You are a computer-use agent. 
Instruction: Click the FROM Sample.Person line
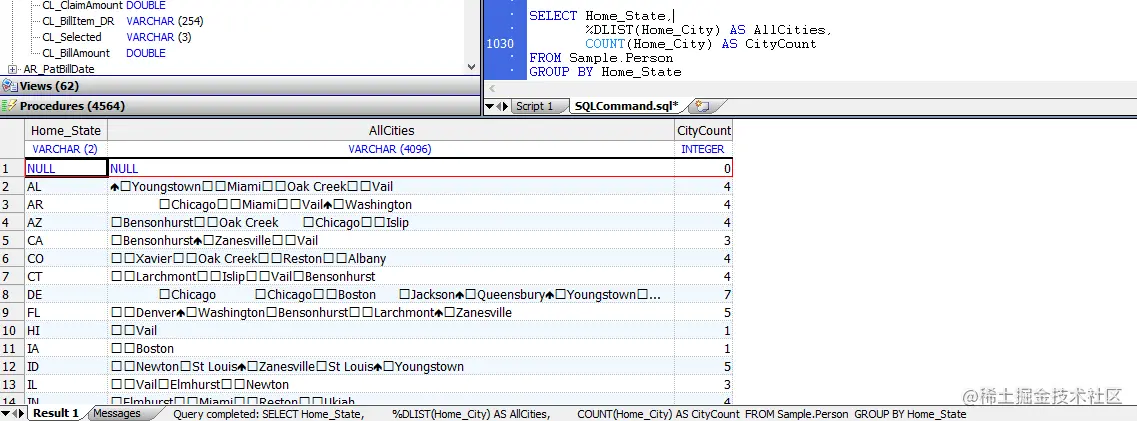tap(601, 58)
